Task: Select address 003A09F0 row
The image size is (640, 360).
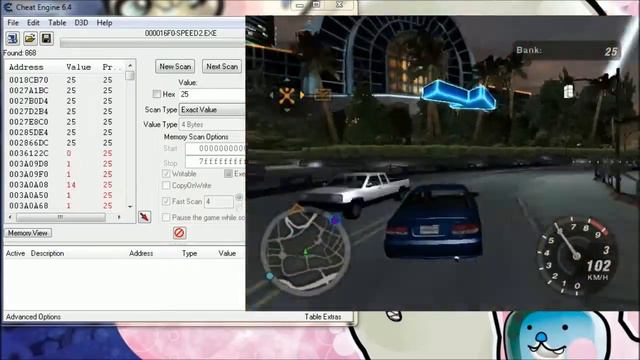Action: click(65, 174)
